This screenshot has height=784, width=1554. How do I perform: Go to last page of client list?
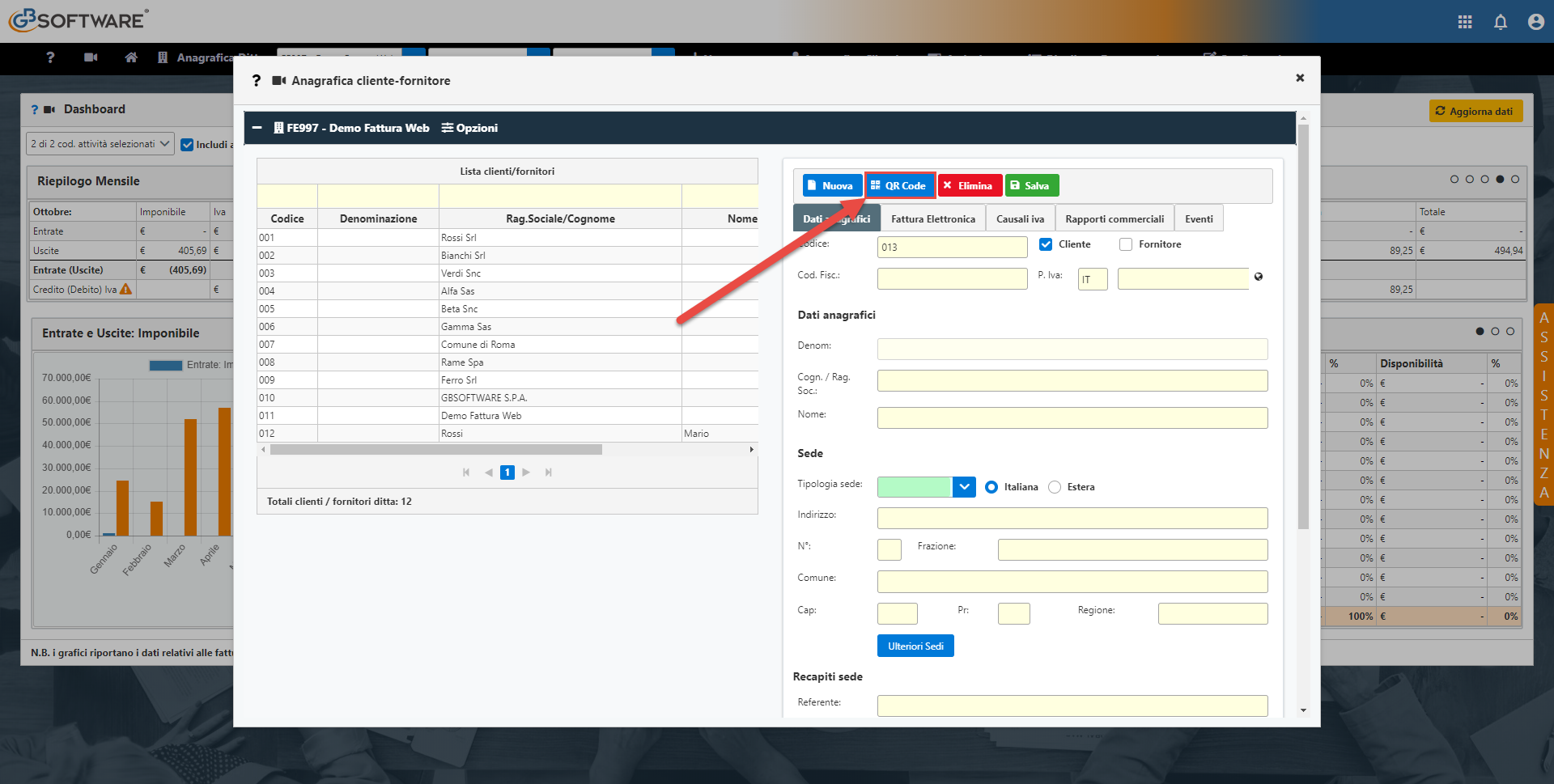tap(549, 473)
